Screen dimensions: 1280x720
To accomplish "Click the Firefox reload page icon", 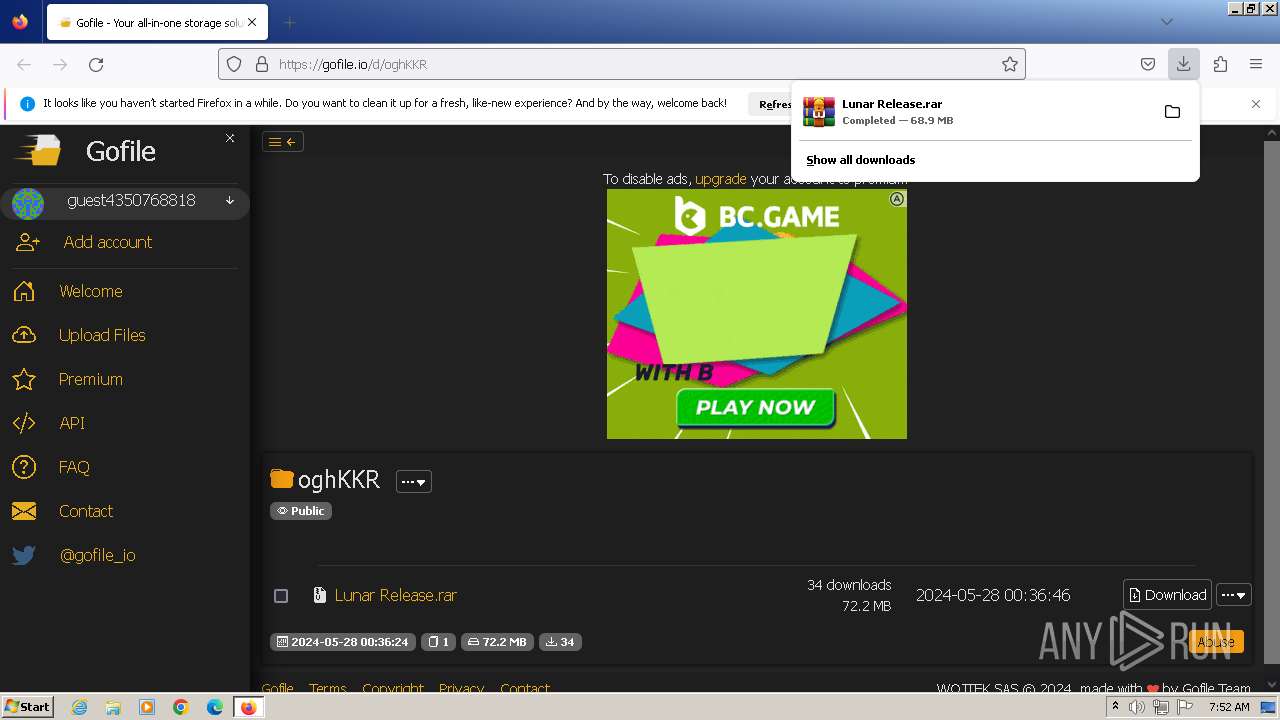I will (96, 64).
